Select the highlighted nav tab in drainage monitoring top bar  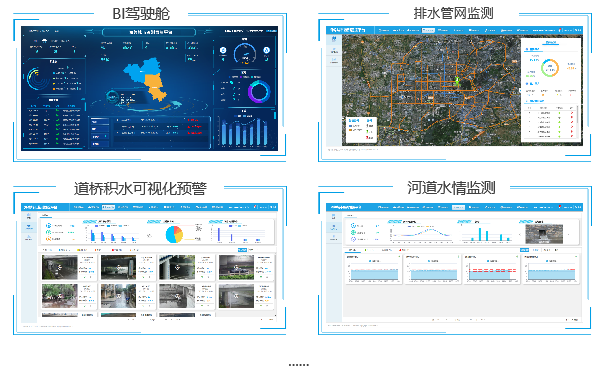428,30
